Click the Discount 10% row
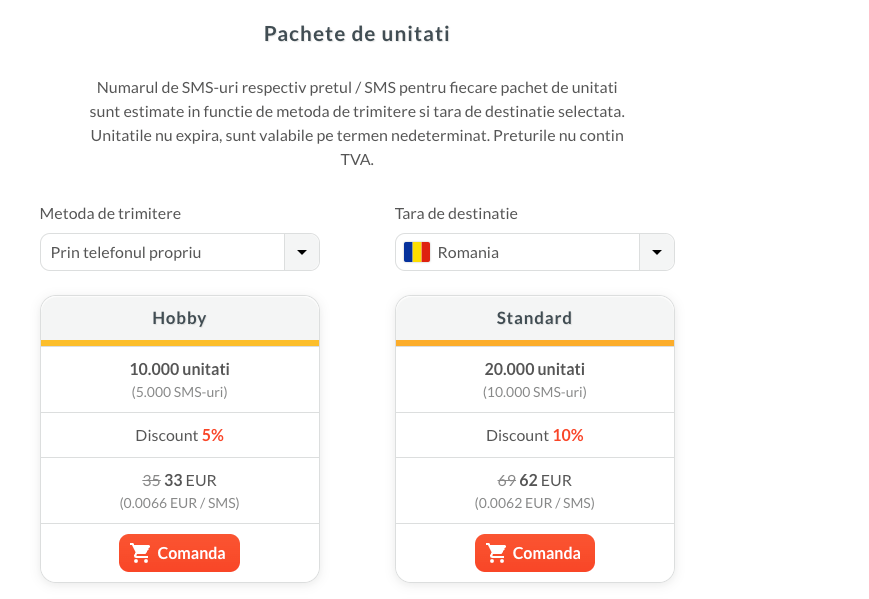The height and width of the screenshot is (599, 869). (535, 436)
